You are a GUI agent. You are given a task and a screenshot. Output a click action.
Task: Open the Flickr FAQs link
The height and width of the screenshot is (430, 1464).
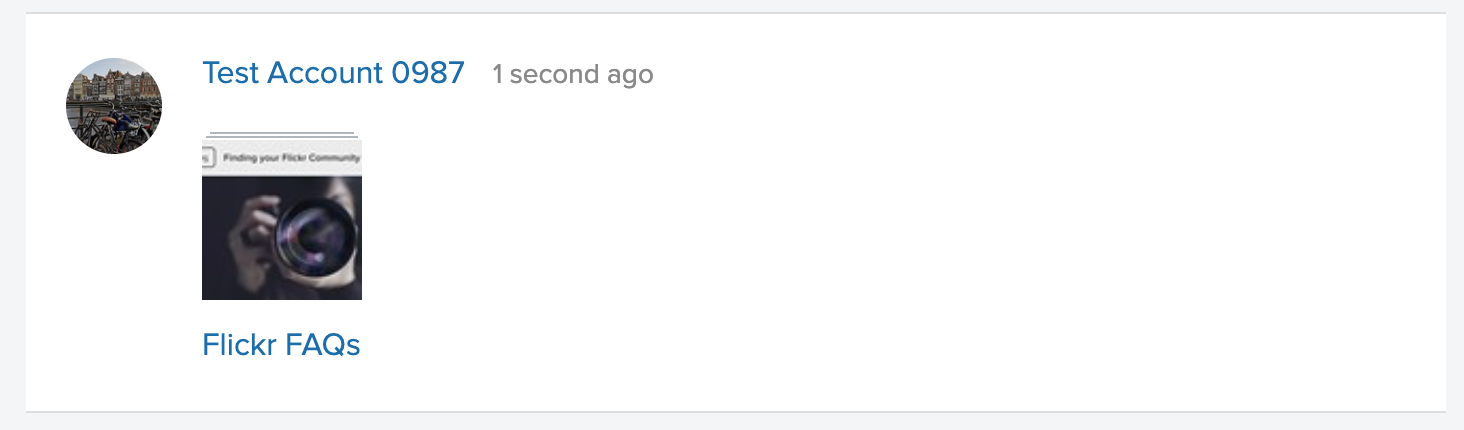[x=281, y=345]
